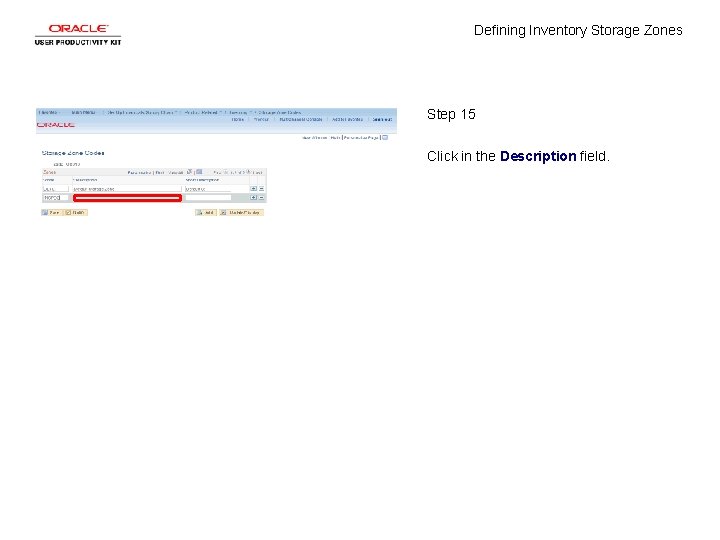Click the Personalize Page link
The height and width of the screenshot is (540, 720).
(x=361, y=138)
